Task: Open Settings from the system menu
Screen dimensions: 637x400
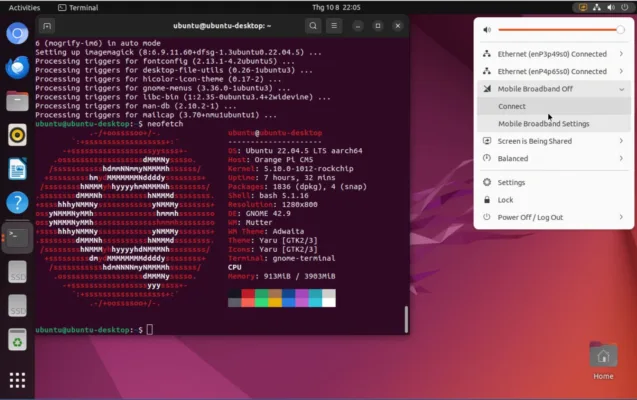Action: click(554, 182)
